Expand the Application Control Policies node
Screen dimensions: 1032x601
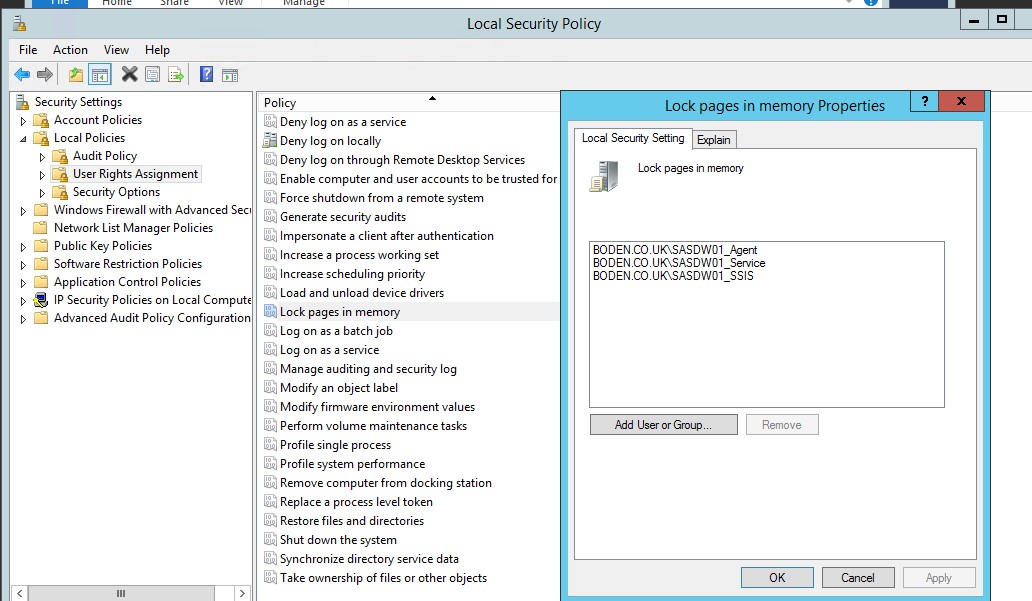click(23, 283)
